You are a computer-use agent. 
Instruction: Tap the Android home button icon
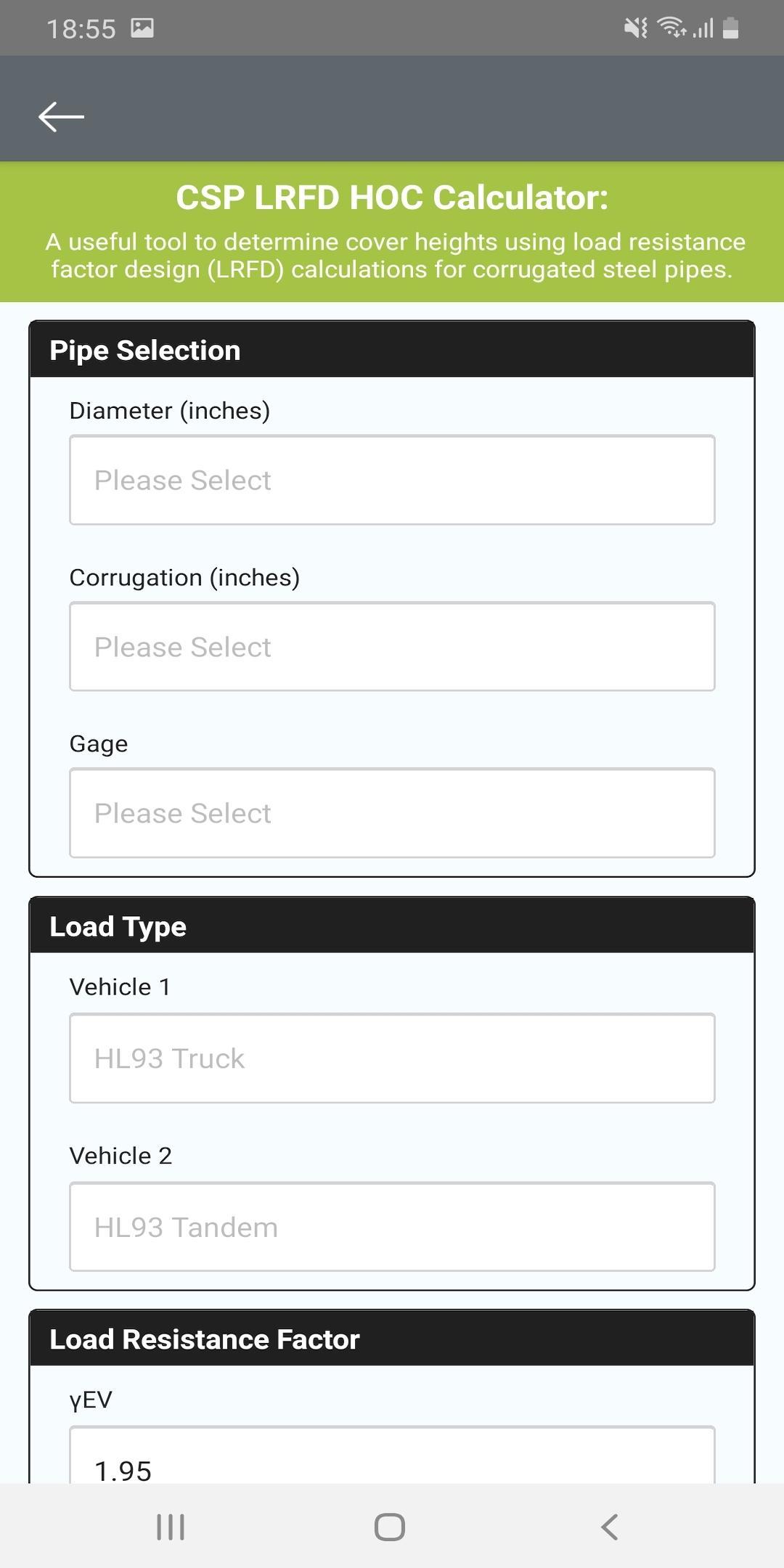390,1527
